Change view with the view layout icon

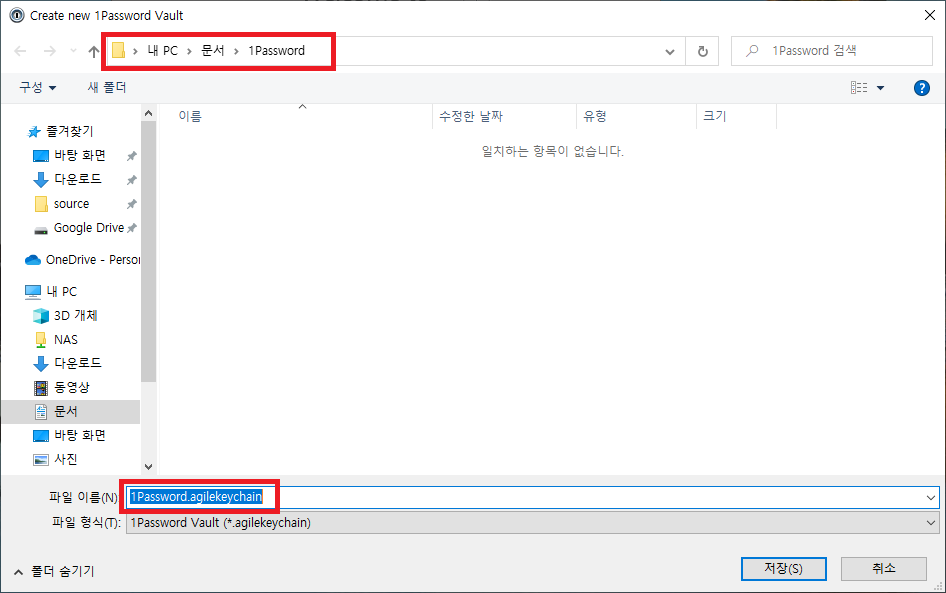(x=859, y=88)
